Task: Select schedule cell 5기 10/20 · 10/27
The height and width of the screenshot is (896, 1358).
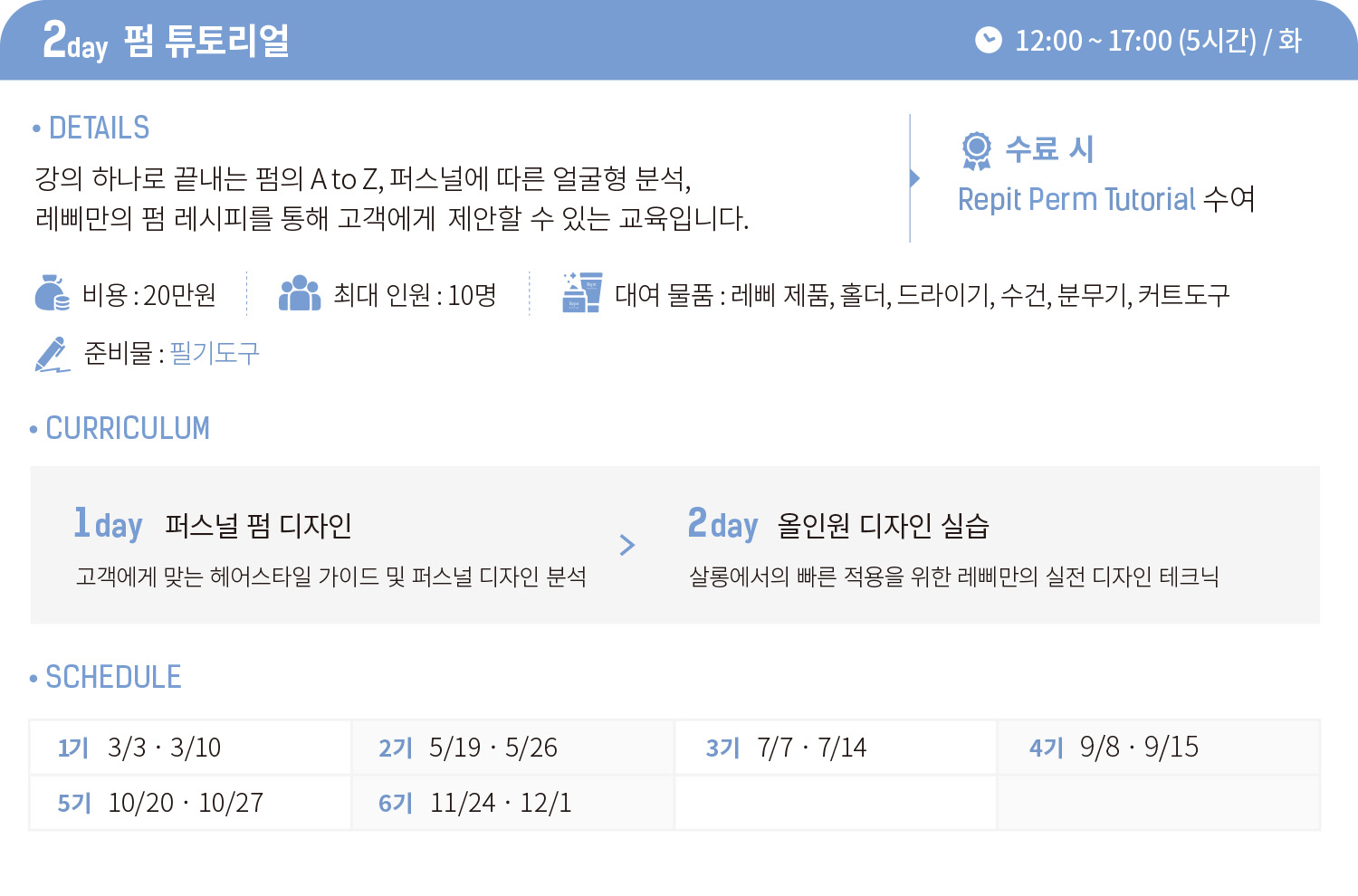Action: (x=190, y=803)
